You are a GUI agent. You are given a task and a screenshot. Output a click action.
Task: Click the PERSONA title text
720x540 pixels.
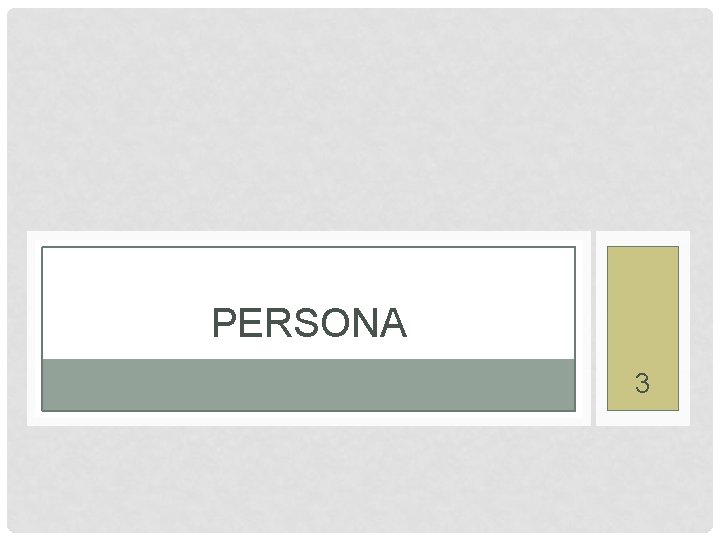click(309, 323)
